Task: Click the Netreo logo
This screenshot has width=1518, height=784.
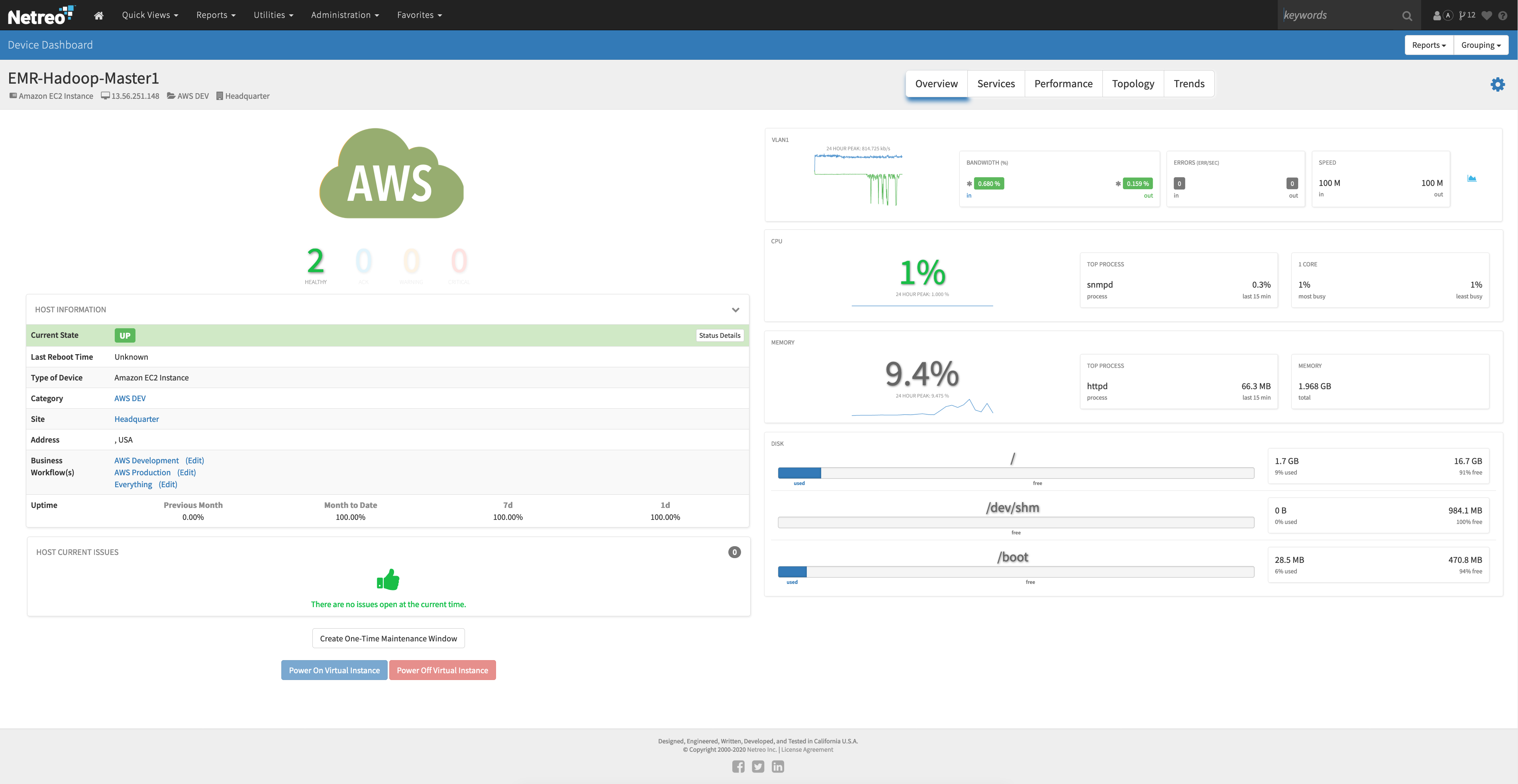Action: (41, 15)
